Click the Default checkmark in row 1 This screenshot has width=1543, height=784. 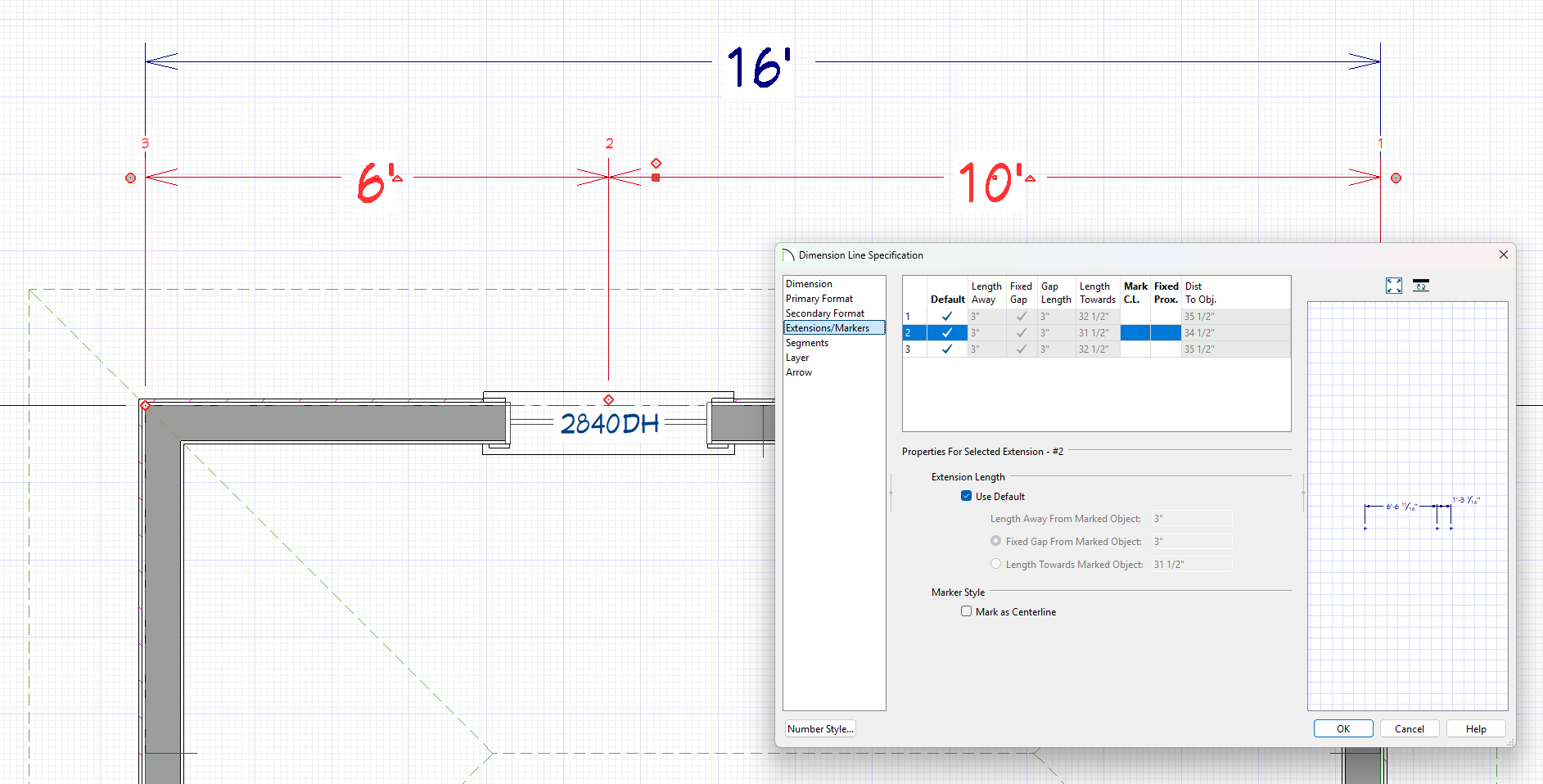pyautogui.click(x=947, y=317)
